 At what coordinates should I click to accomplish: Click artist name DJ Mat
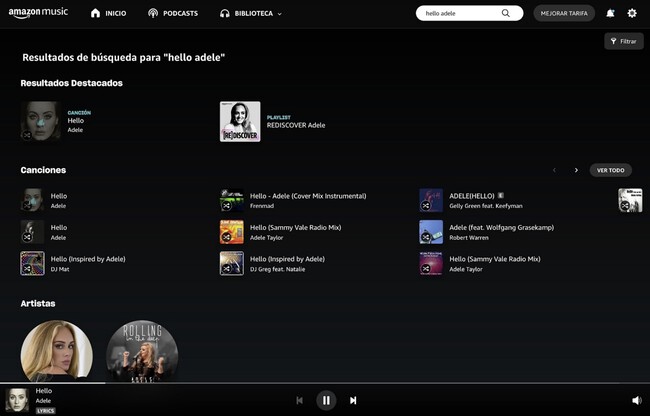coord(60,269)
